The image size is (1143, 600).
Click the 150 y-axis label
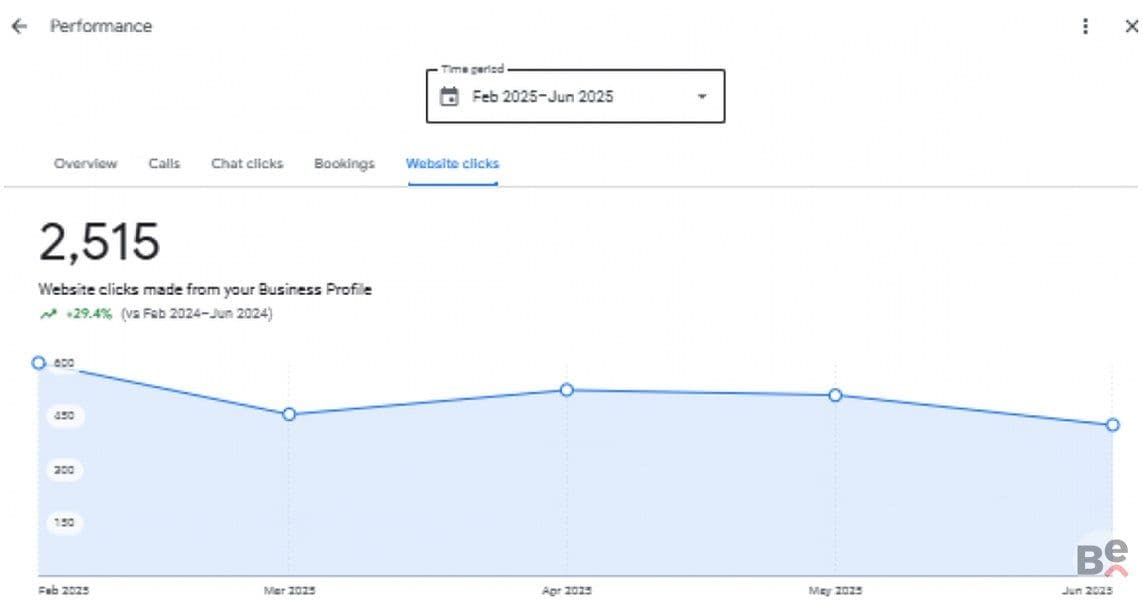64,522
